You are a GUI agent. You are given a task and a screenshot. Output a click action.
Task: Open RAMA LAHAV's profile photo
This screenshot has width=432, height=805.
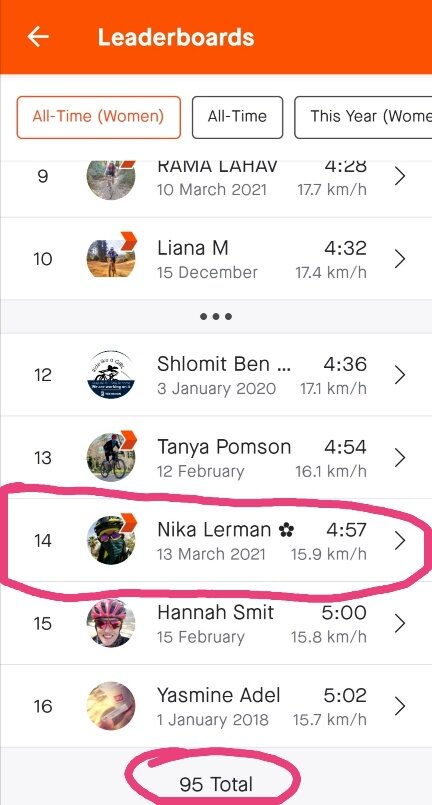click(x=111, y=179)
